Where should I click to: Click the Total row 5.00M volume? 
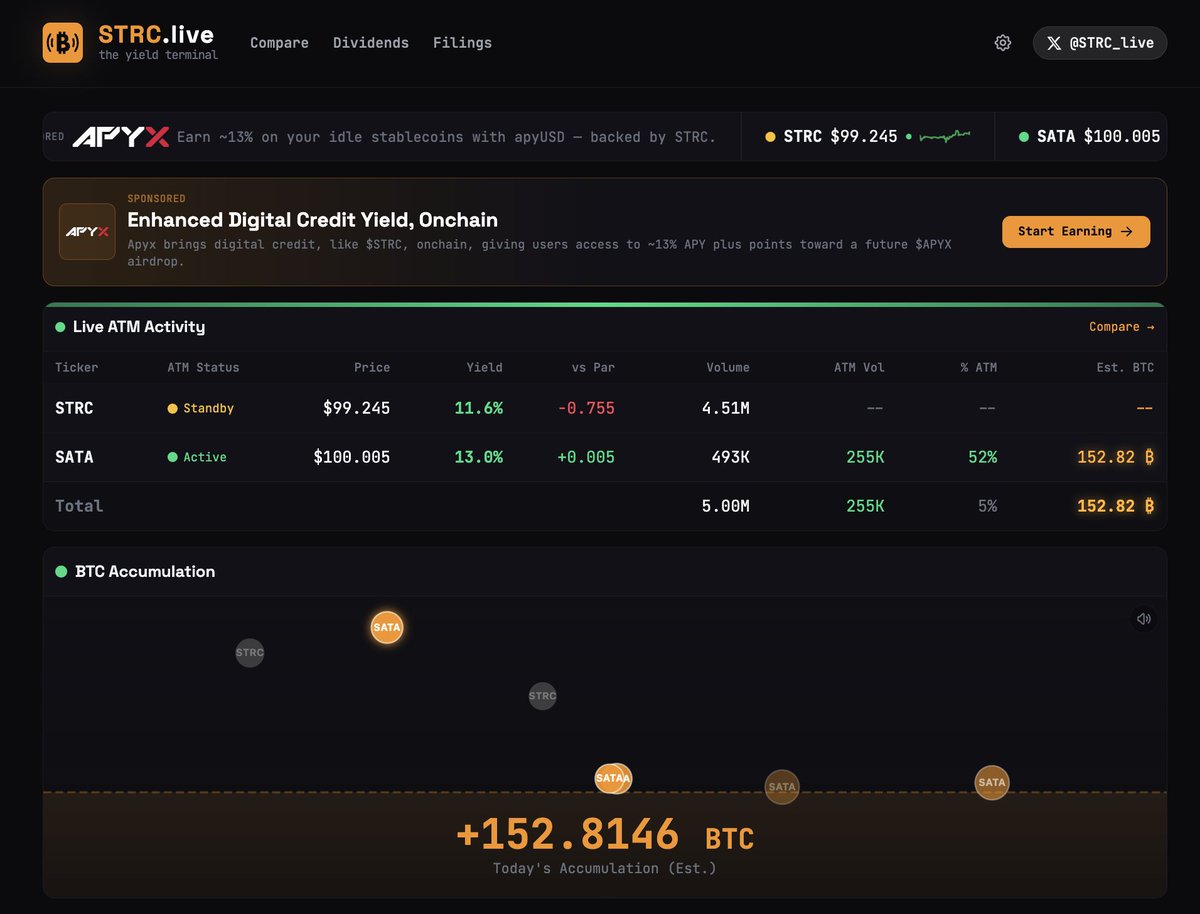726,506
